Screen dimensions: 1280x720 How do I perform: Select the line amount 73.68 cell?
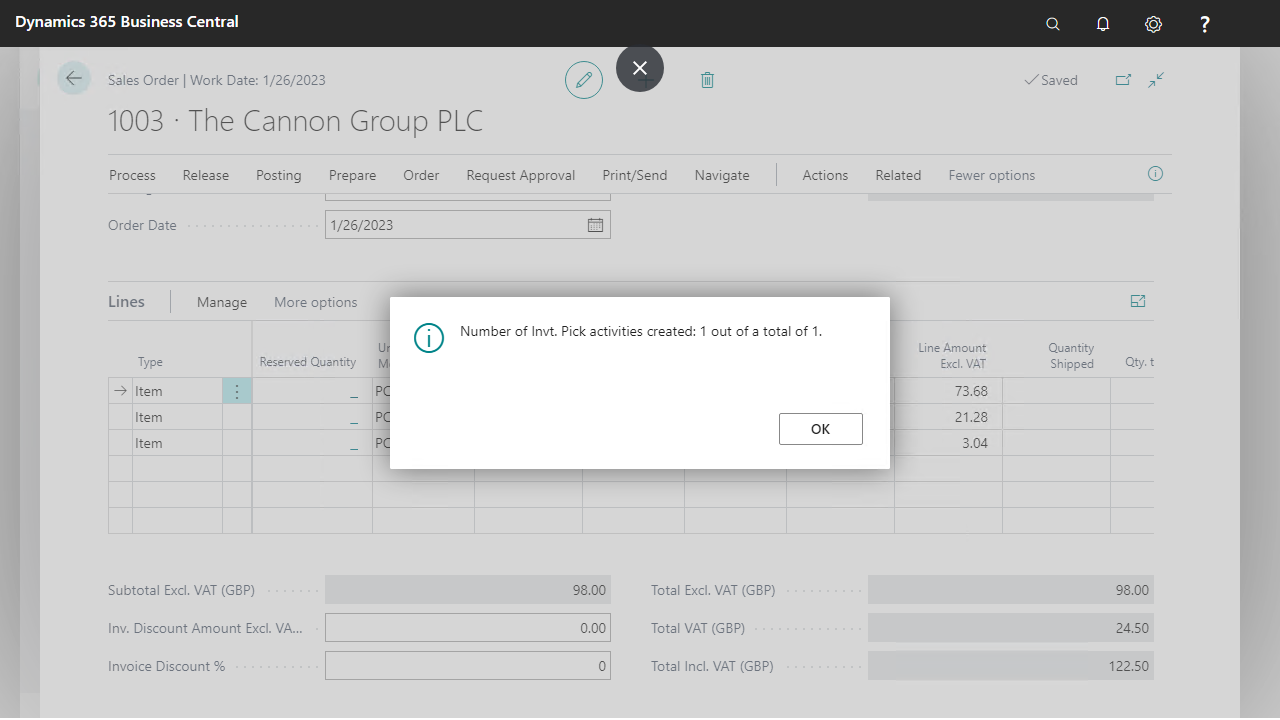point(948,391)
